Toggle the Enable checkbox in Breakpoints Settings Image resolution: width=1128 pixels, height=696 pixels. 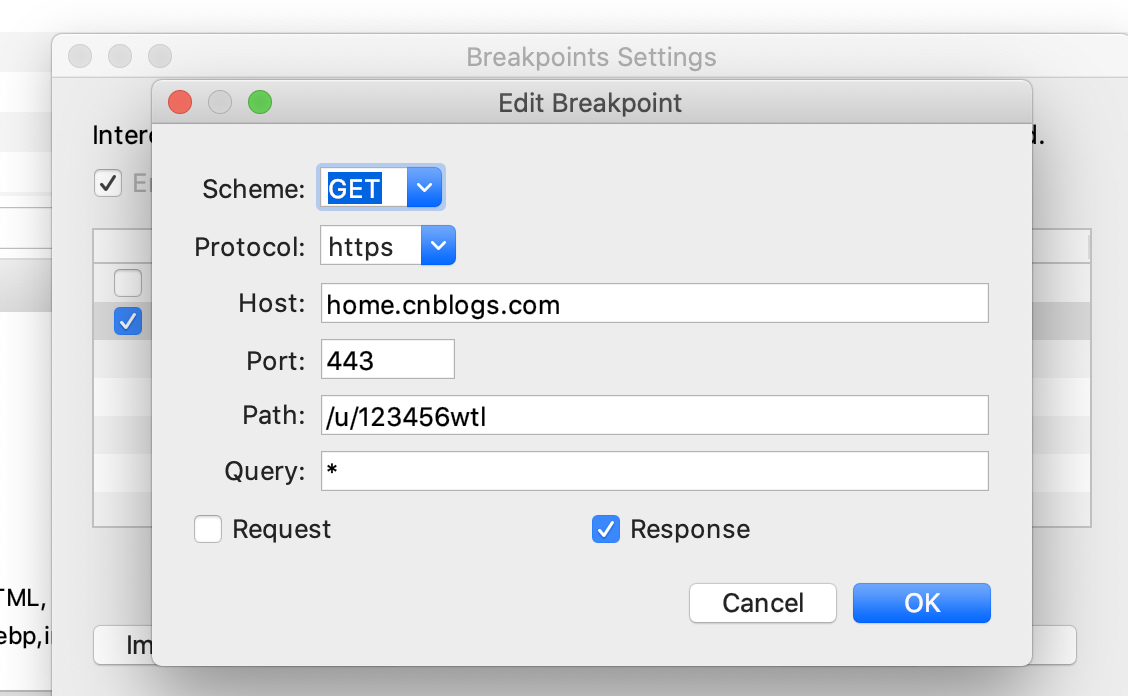click(107, 183)
